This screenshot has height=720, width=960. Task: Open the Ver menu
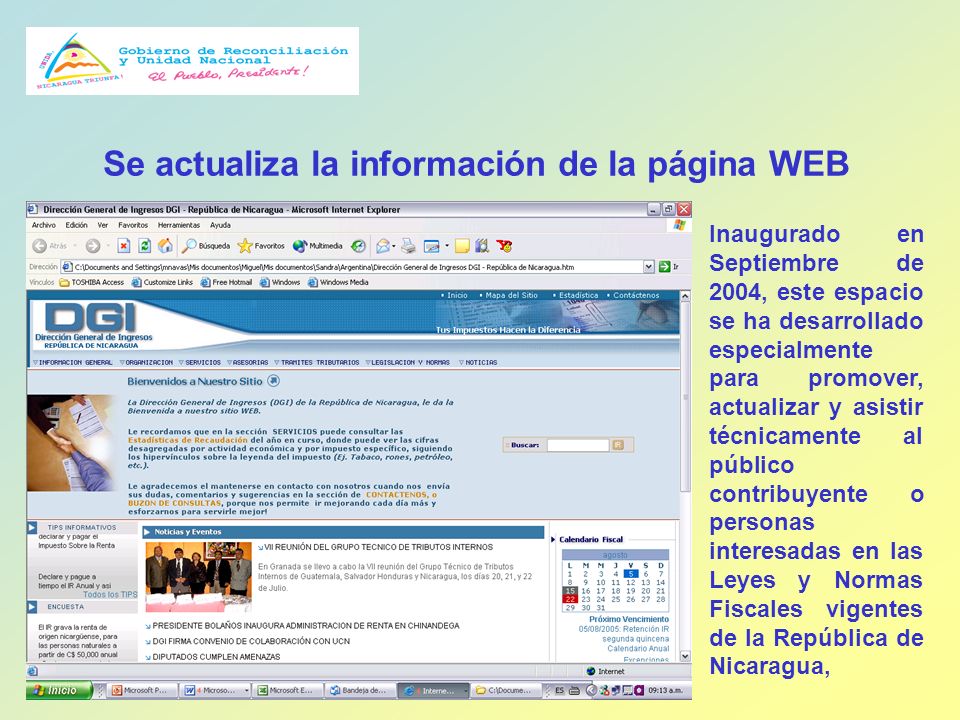click(x=103, y=225)
